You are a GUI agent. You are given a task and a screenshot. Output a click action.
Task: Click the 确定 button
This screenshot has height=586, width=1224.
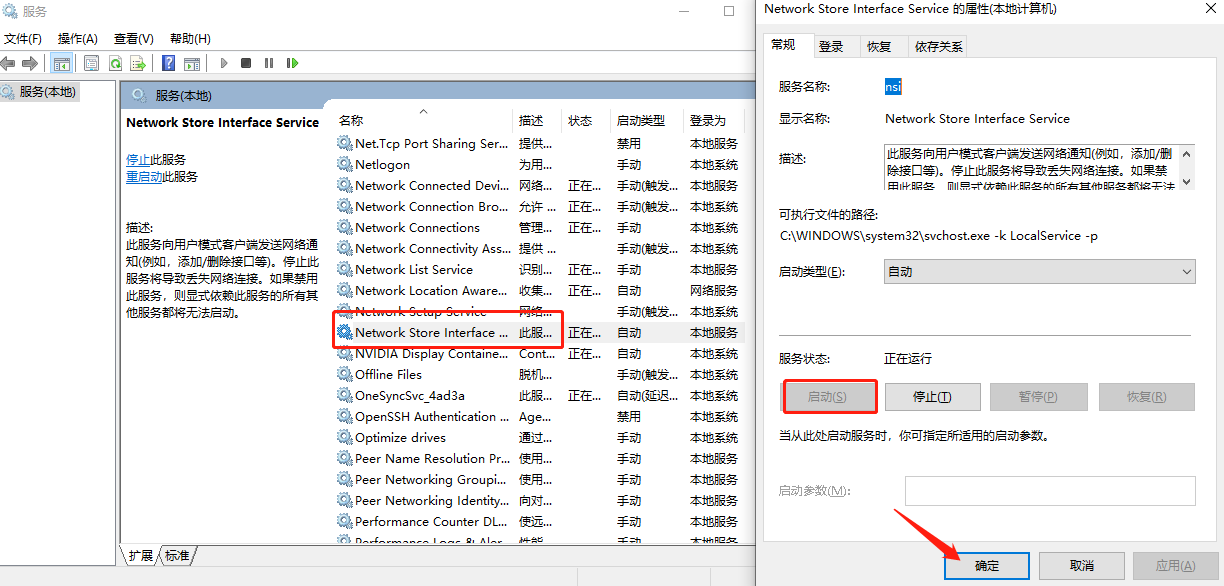tap(985, 565)
